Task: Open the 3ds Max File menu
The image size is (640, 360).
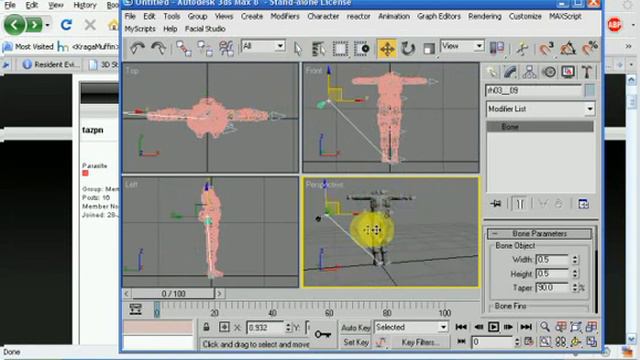Action: pos(130,16)
